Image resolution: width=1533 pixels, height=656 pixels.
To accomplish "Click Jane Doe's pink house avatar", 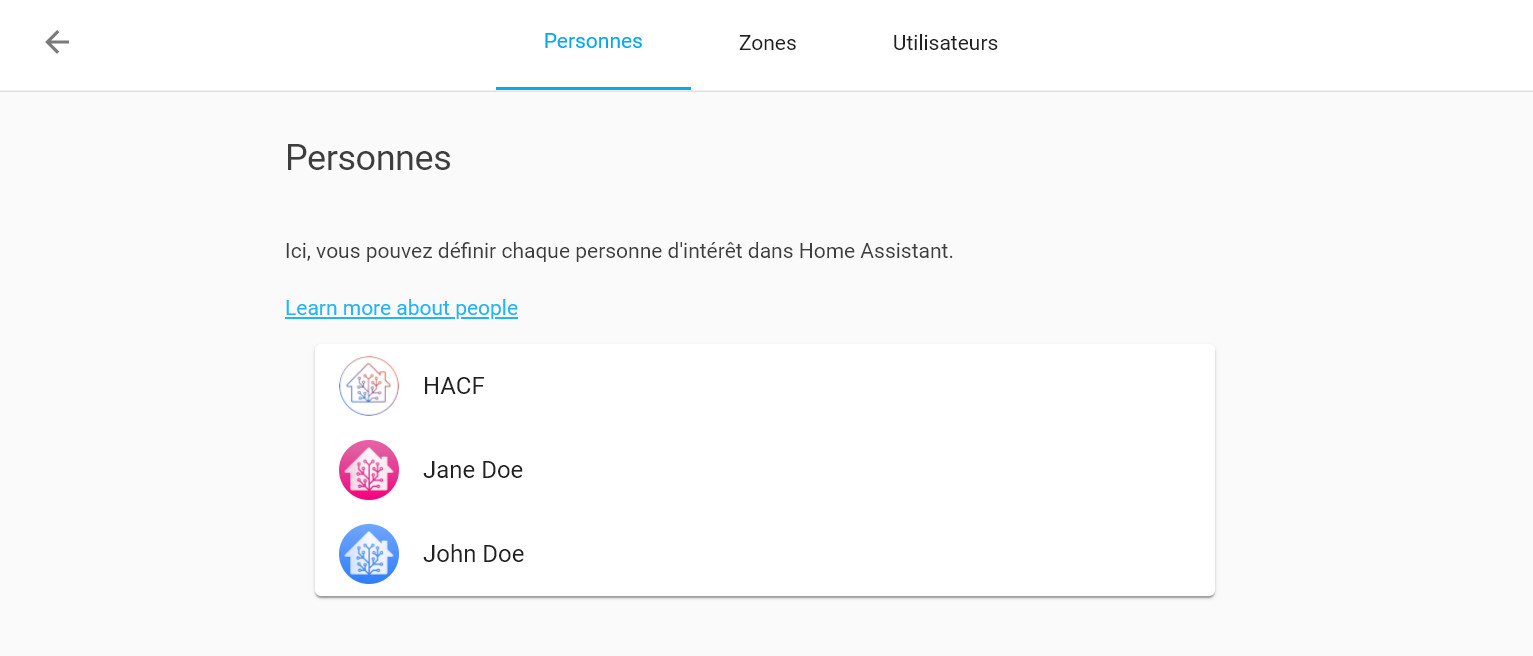I will pos(369,470).
